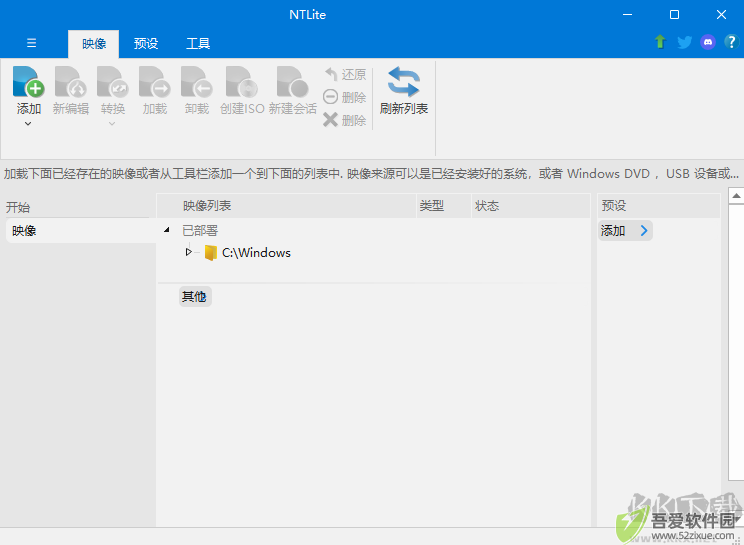Click the 还原 (Restore) arrow icon

pyautogui.click(x=331, y=74)
